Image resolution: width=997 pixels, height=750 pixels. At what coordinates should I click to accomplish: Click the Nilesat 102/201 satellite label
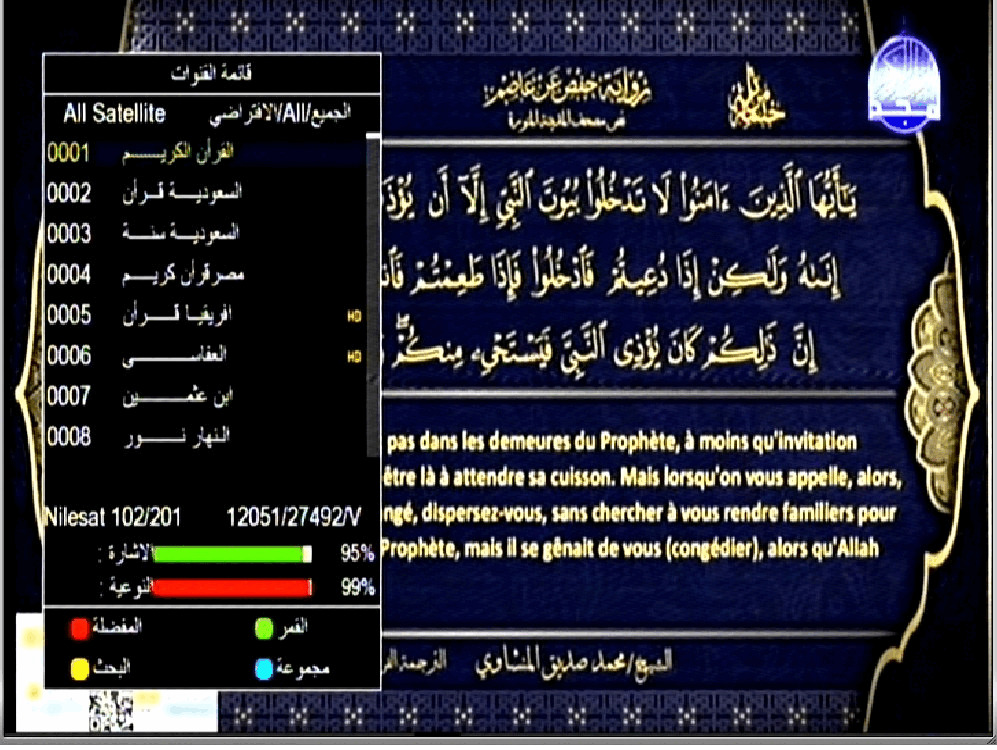click(x=112, y=518)
